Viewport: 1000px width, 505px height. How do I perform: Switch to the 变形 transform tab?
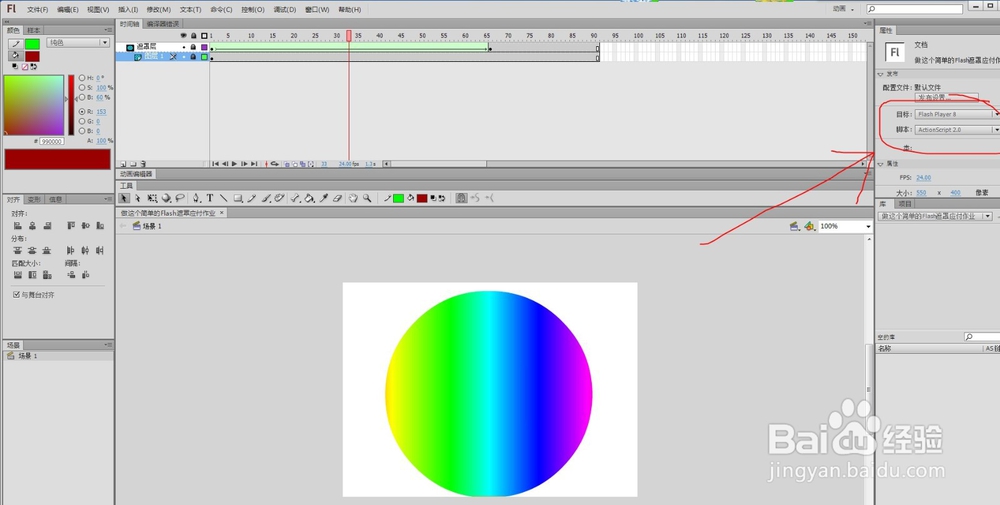(x=34, y=200)
